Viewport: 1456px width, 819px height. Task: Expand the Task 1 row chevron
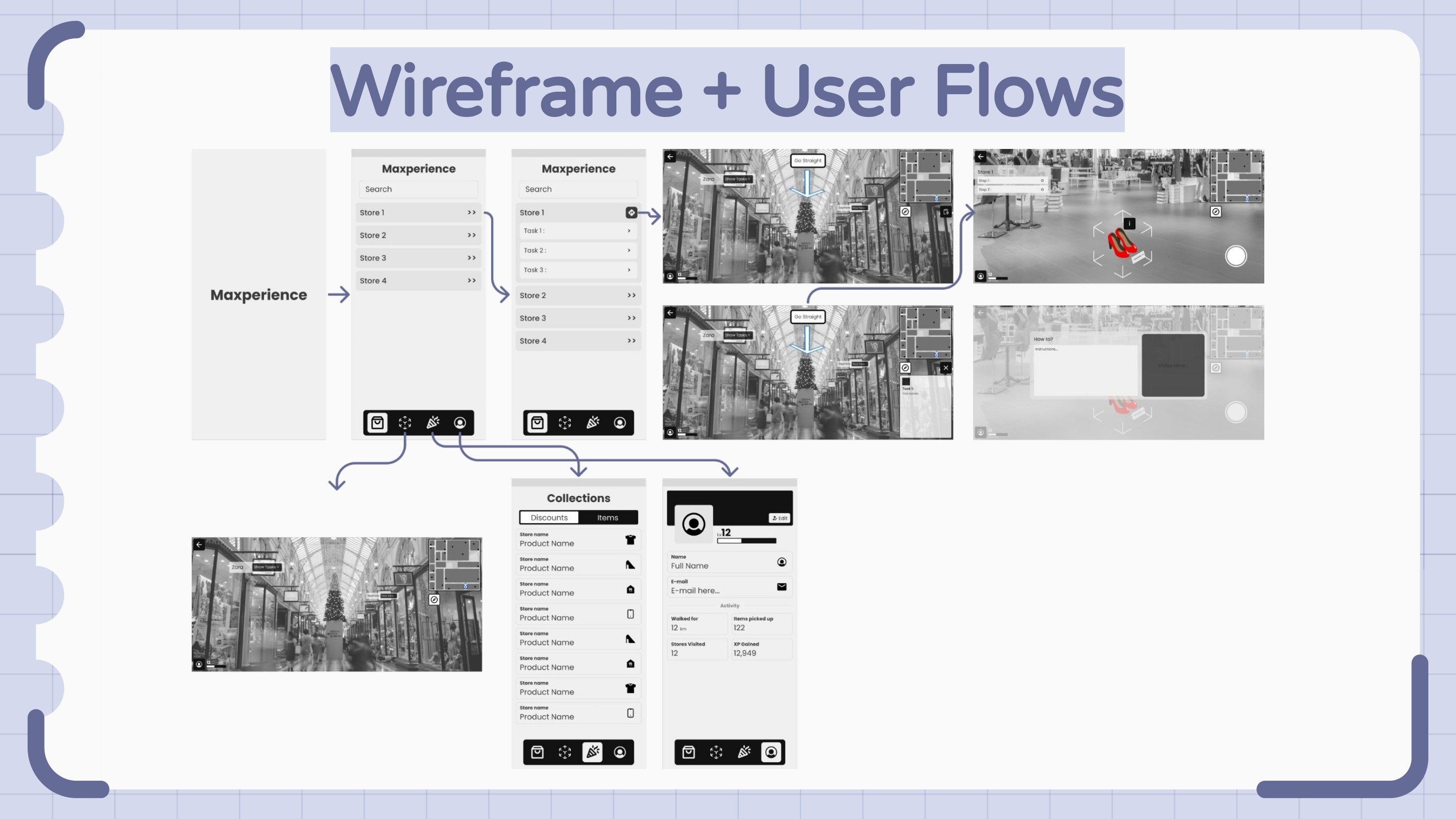coord(629,230)
